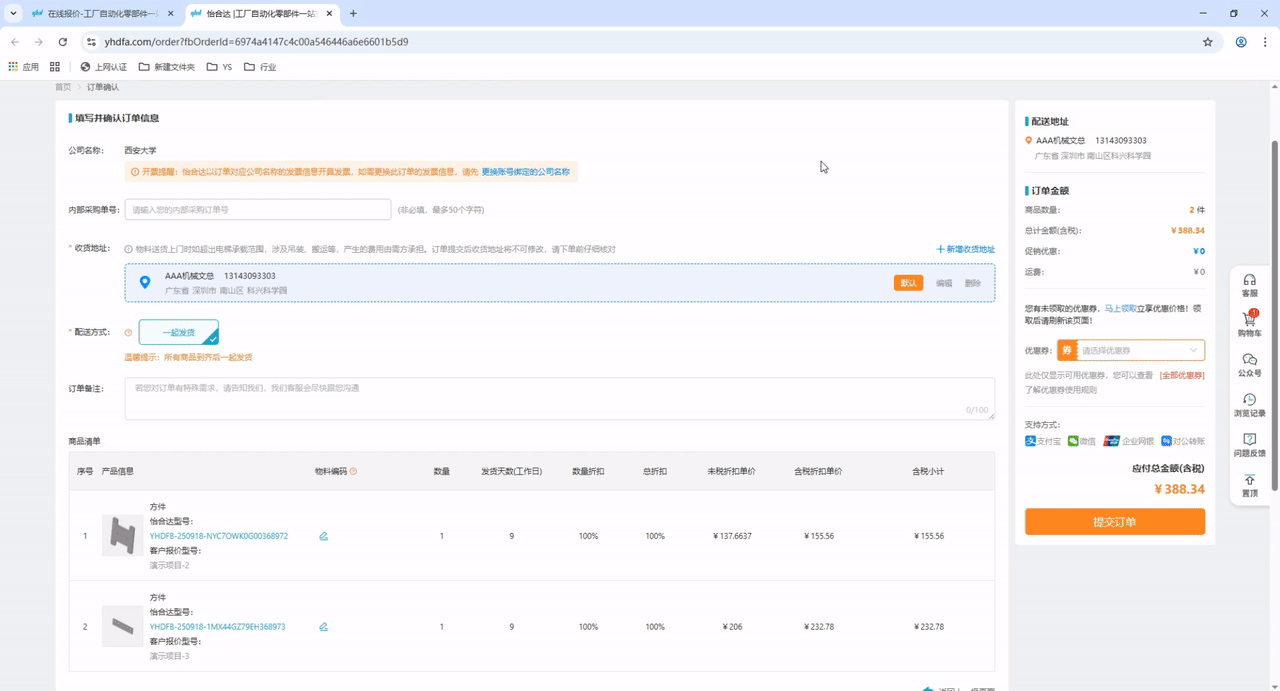
Task: Click 新增收货地址 to add an address
Action: click(965, 249)
